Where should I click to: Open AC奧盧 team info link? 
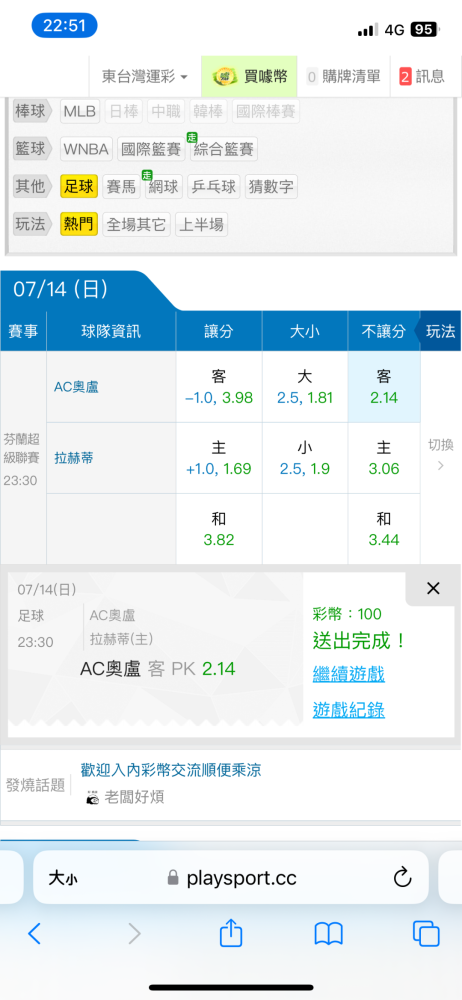coord(77,386)
